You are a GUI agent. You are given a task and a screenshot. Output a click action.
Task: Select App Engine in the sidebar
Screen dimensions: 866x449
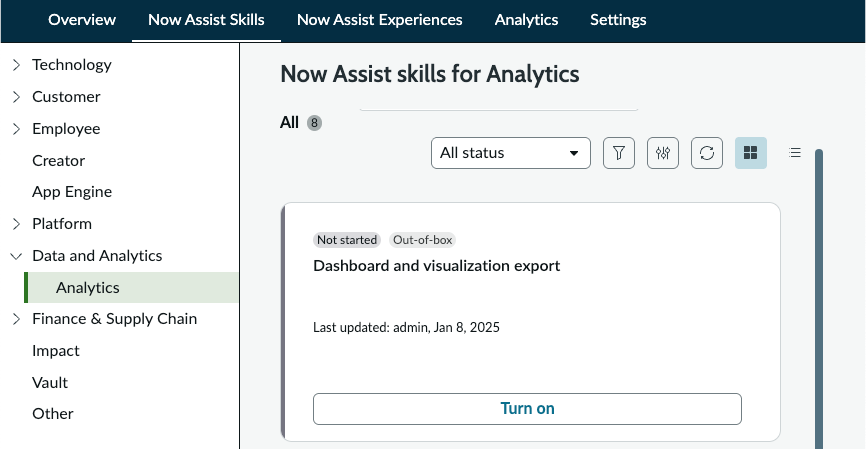pos(72,192)
